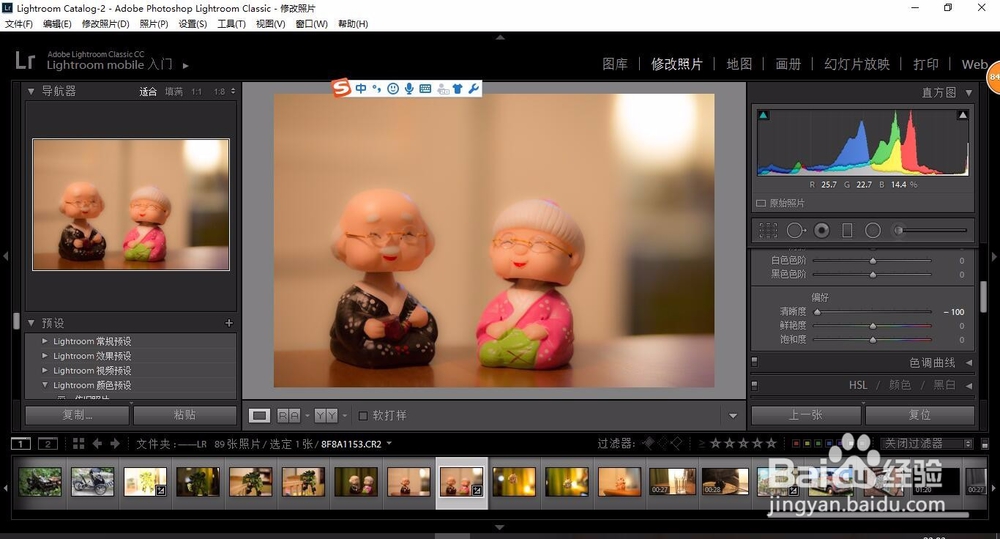This screenshot has width=1000, height=539.
Task: Select the Crop Overlay tool icon
Action: point(768,230)
